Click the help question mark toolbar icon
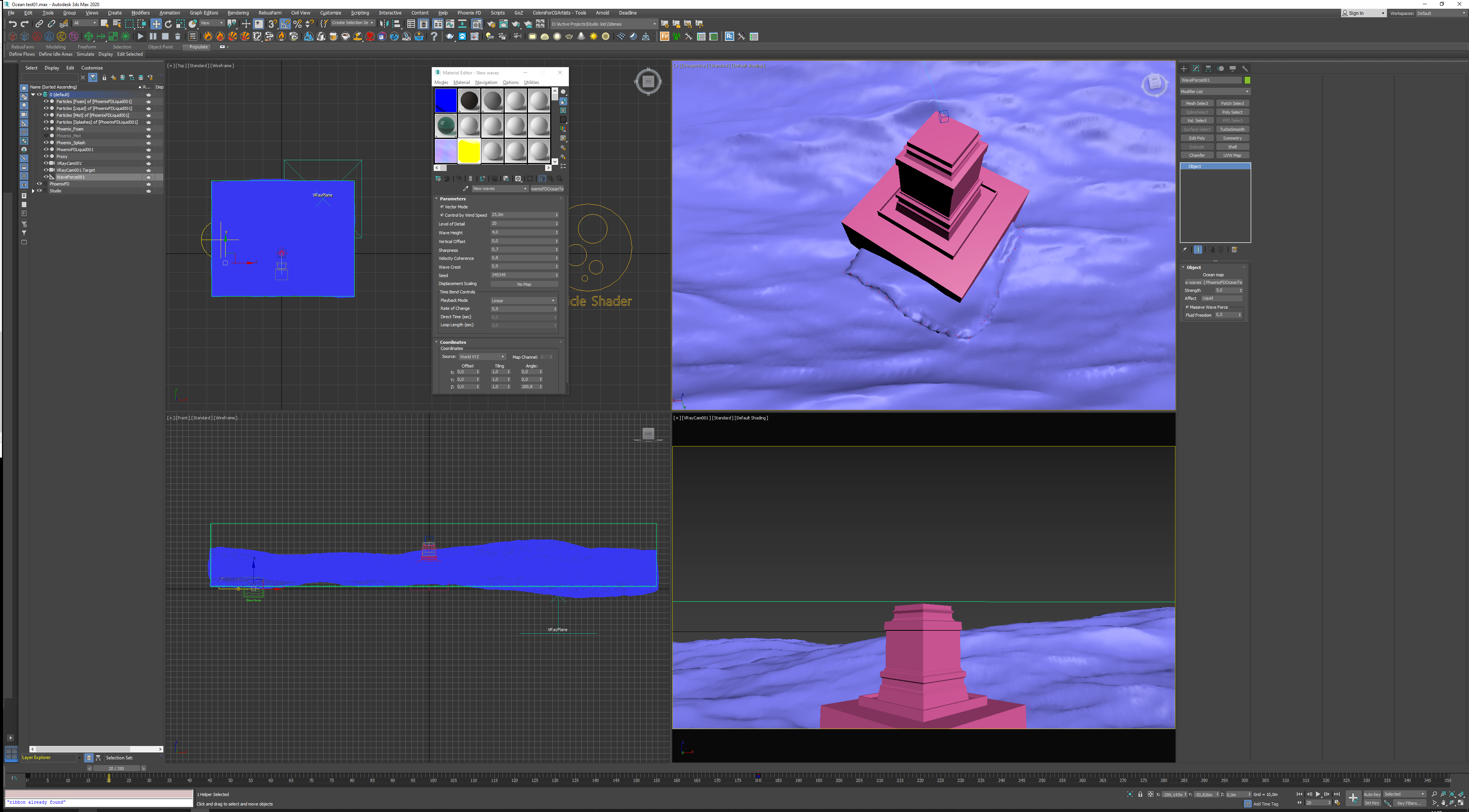1469x812 pixels. coord(434,37)
